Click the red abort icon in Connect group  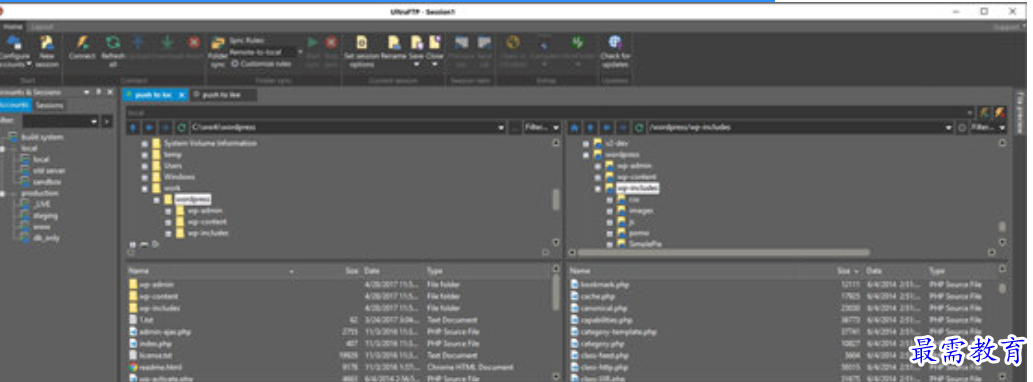pyautogui.click(x=194, y=43)
